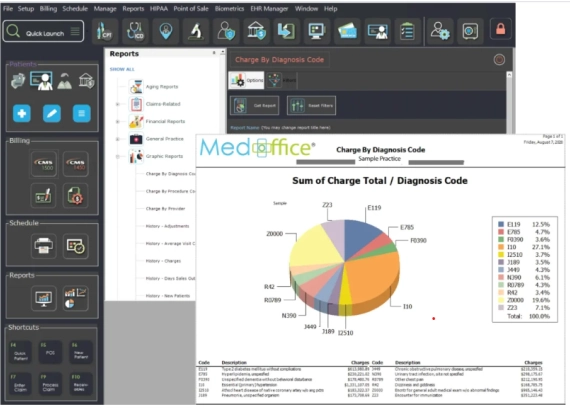The height and width of the screenshot is (412, 570).
Task: Click the credit cards toolbar icon
Action: [x=347, y=31]
